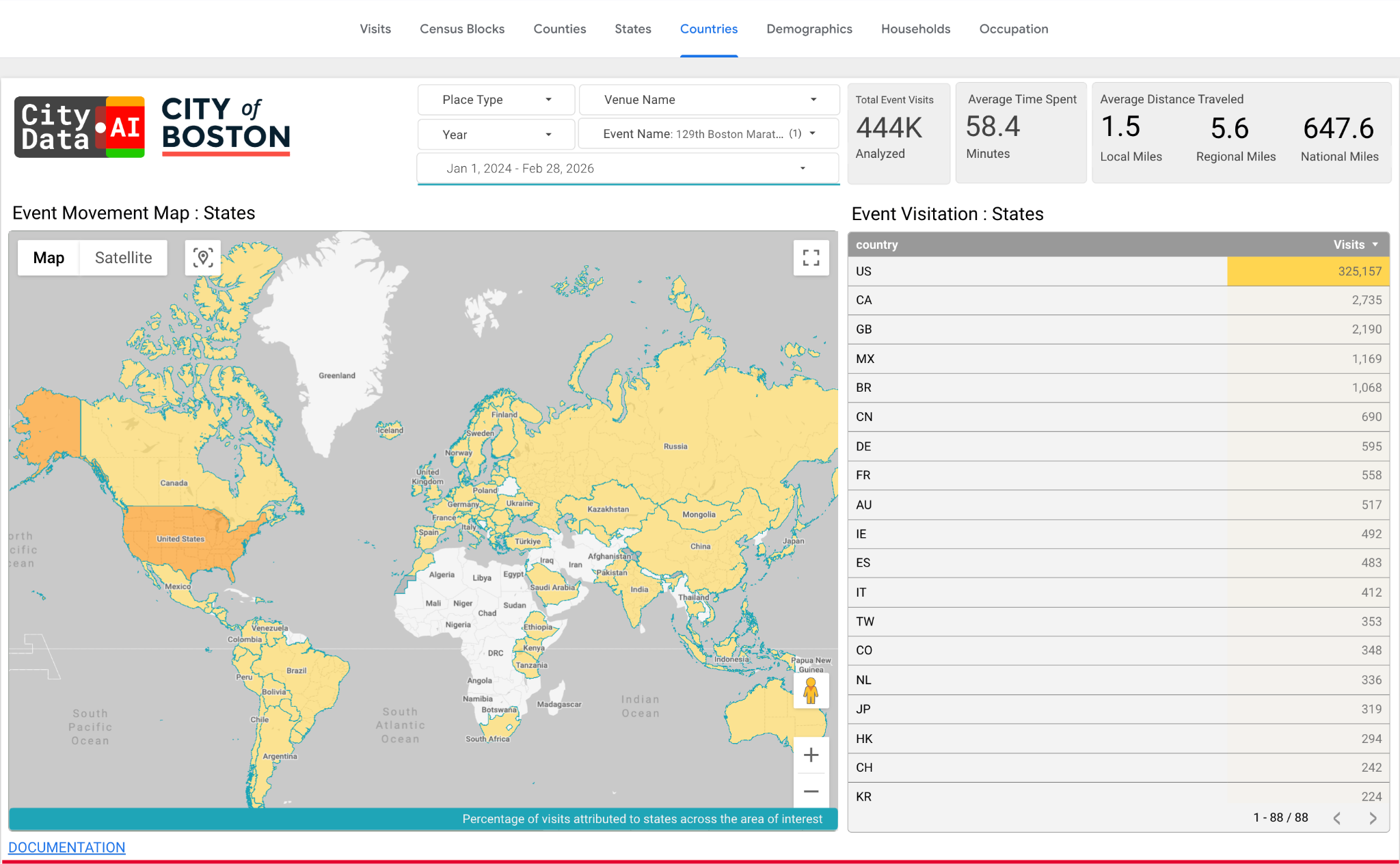
Task: Go to next table page
Action: pos(1373,818)
